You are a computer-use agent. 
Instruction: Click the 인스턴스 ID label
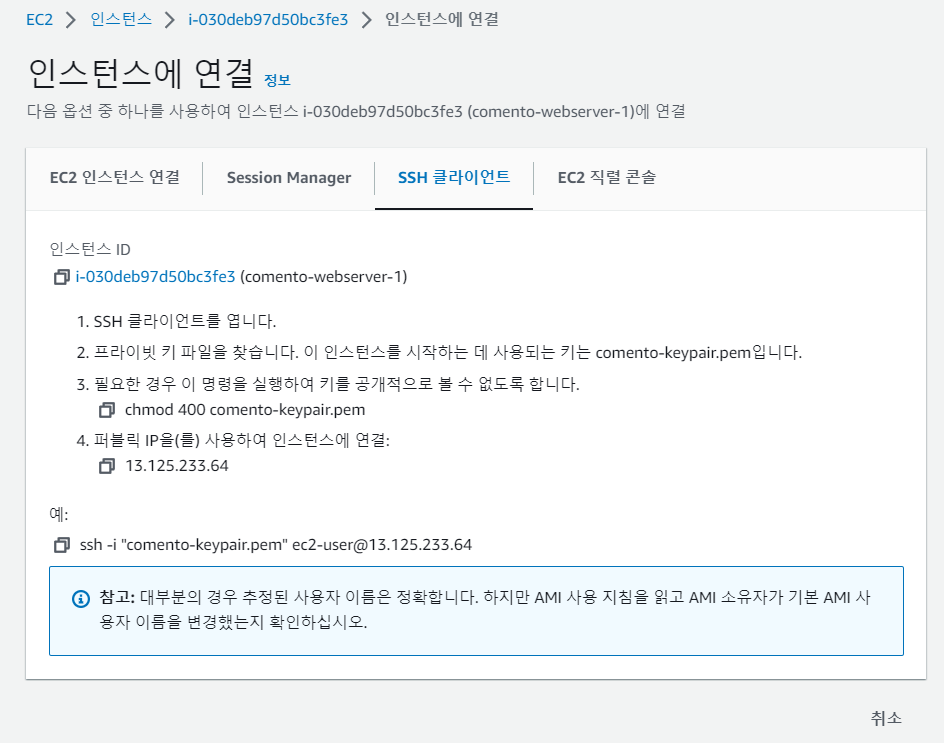coord(90,249)
